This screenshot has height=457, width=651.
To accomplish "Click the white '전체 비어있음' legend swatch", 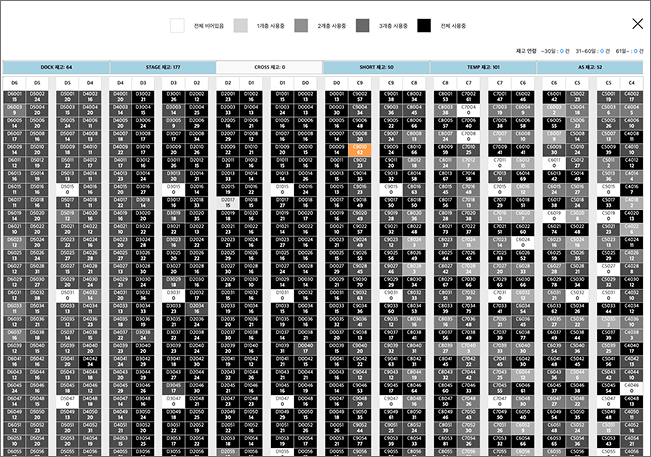I will [178, 26].
